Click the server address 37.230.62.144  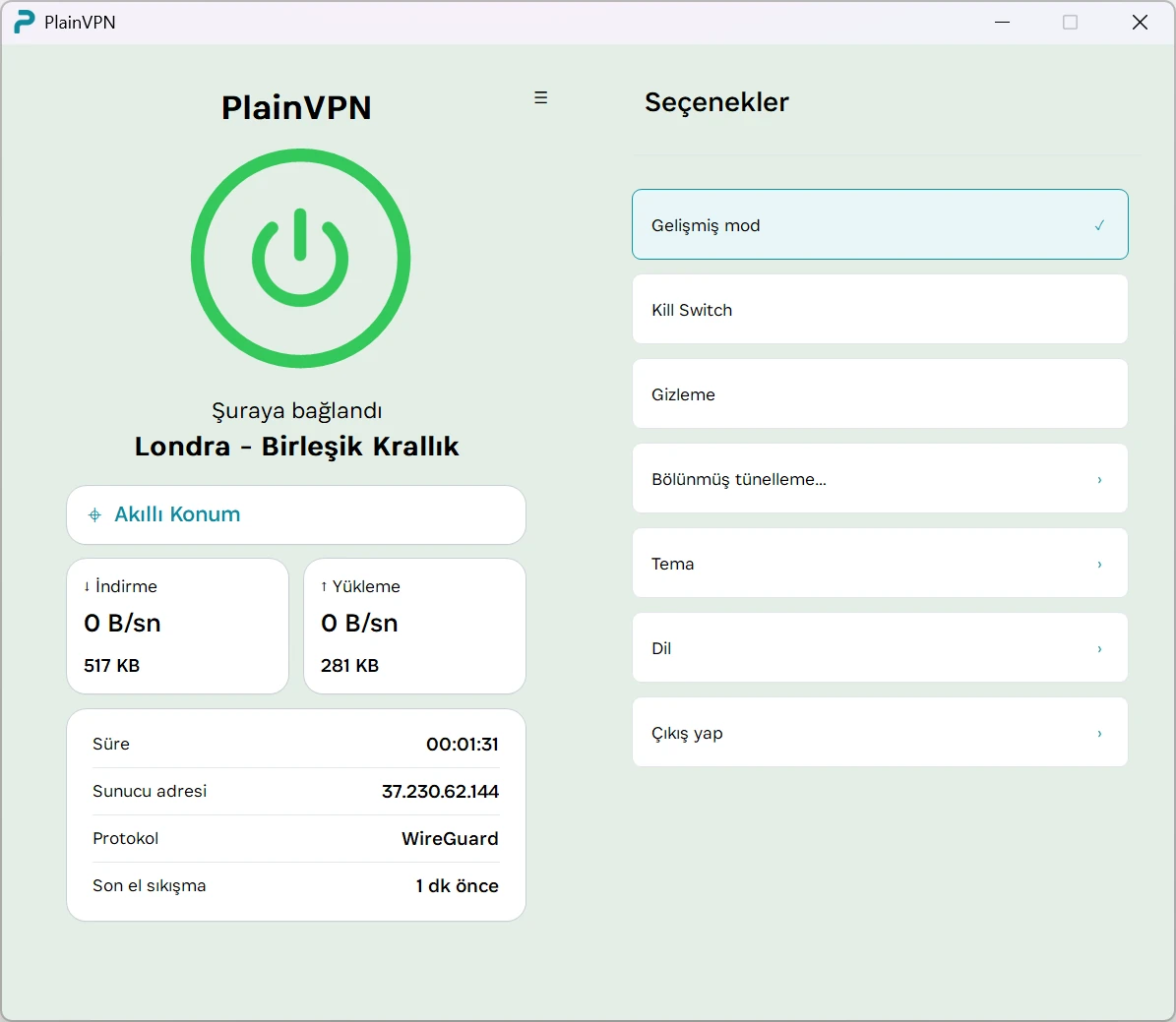coord(440,791)
